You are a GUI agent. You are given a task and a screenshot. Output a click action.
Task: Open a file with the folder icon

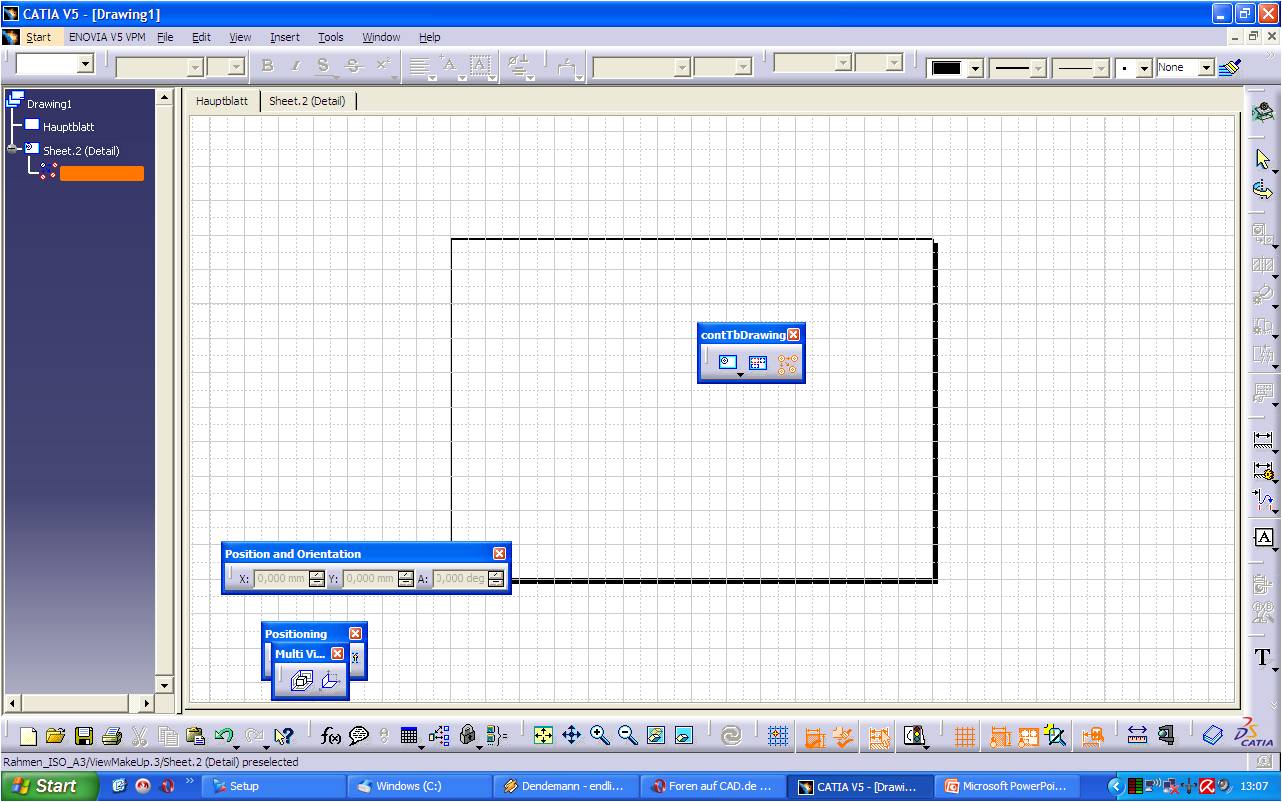click(56, 736)
